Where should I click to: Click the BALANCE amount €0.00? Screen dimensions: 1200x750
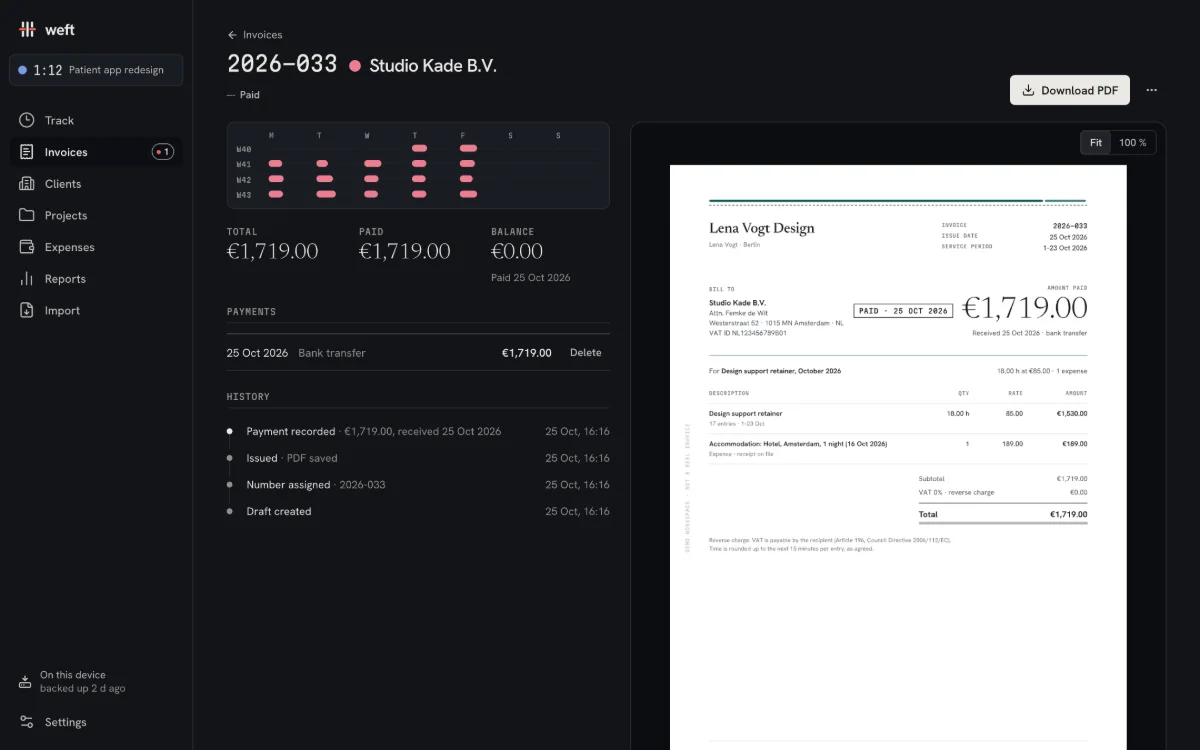(517, 252)
